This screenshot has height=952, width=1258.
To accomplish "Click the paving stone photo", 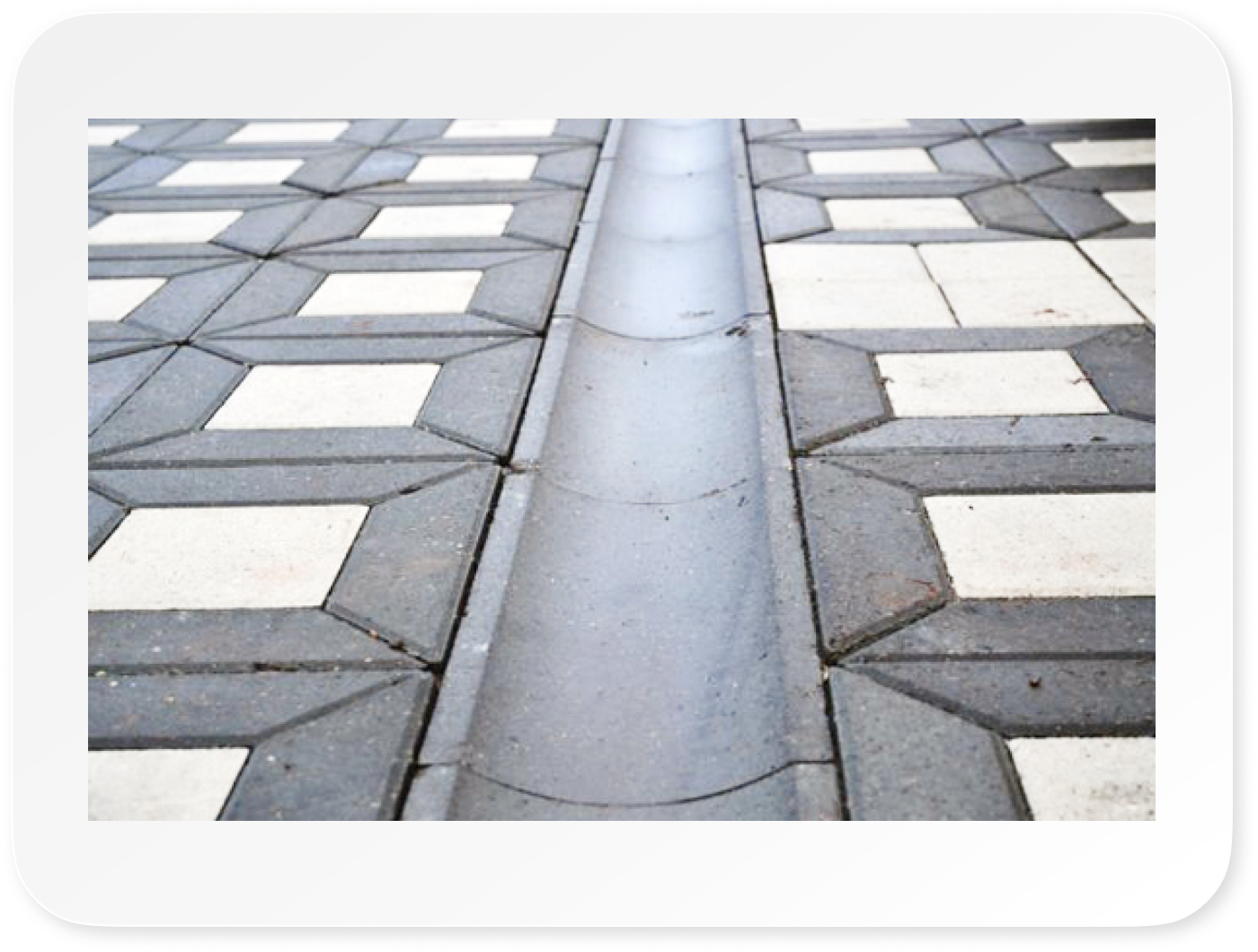I will click(621, 469).
